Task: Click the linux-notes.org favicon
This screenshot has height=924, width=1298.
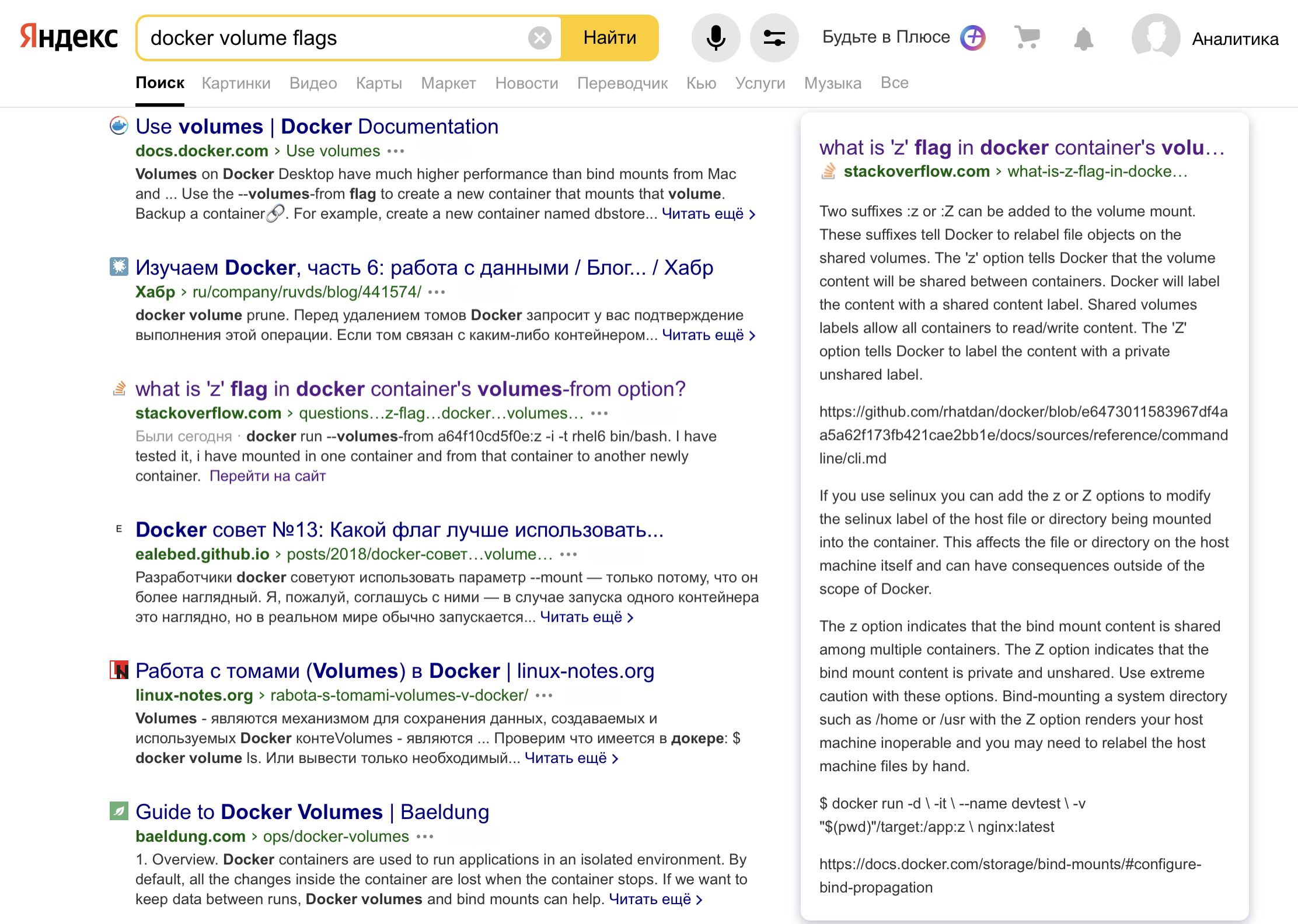Action: pos(119,670)
